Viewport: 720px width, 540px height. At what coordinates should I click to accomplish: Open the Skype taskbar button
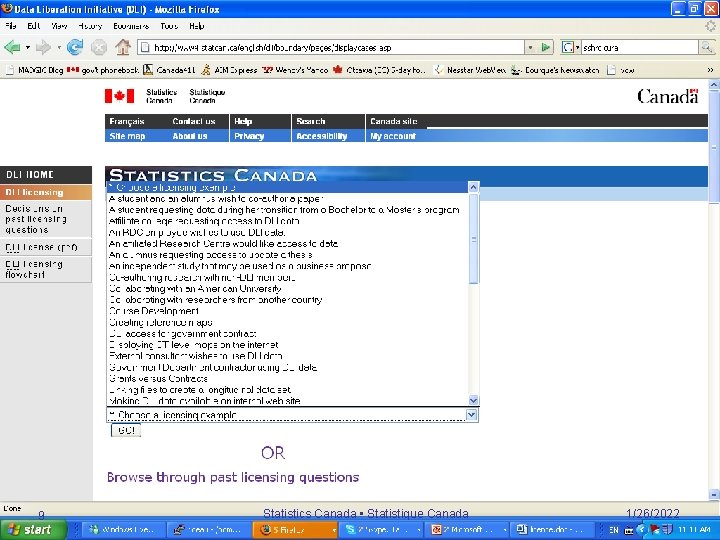(383, 529)
